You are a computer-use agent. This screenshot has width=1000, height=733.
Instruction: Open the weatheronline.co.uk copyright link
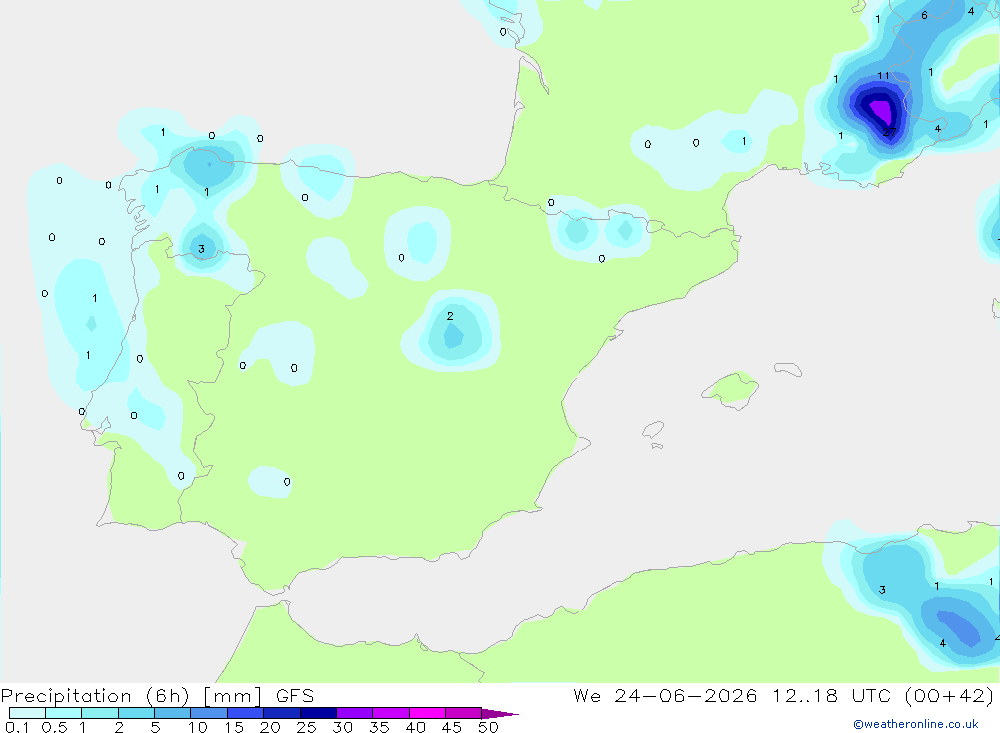916,724
